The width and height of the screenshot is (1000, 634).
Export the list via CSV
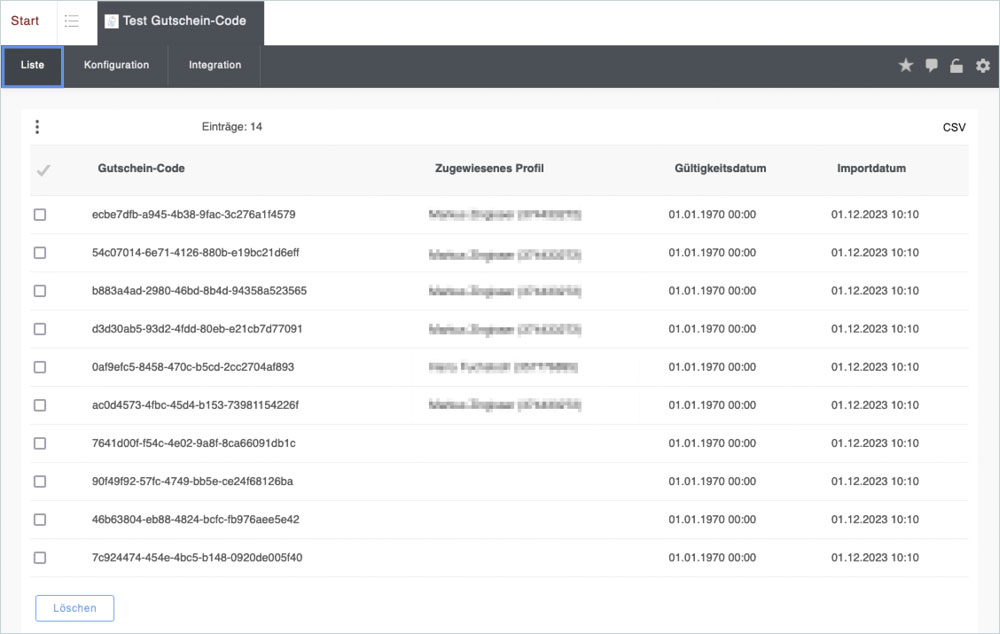(x=954, y=128)
